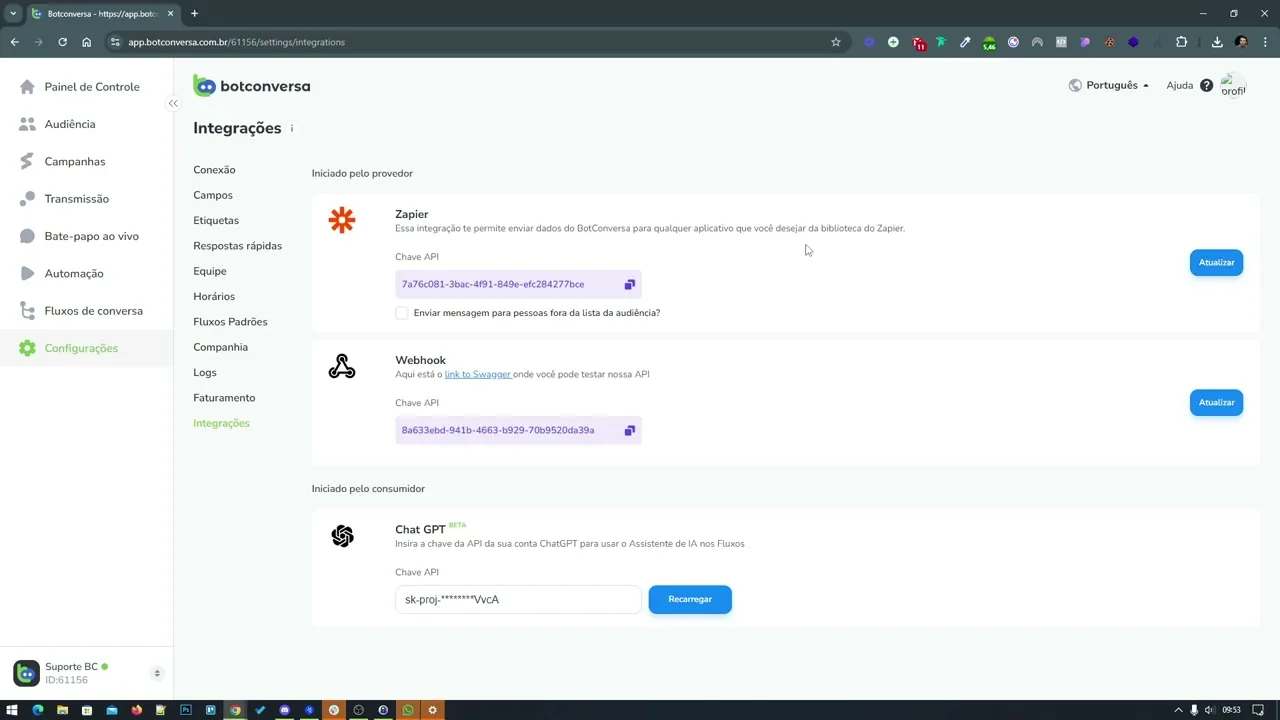
Task: Reload the browser page
Action: pyautogui.click(x=62, y=42)
